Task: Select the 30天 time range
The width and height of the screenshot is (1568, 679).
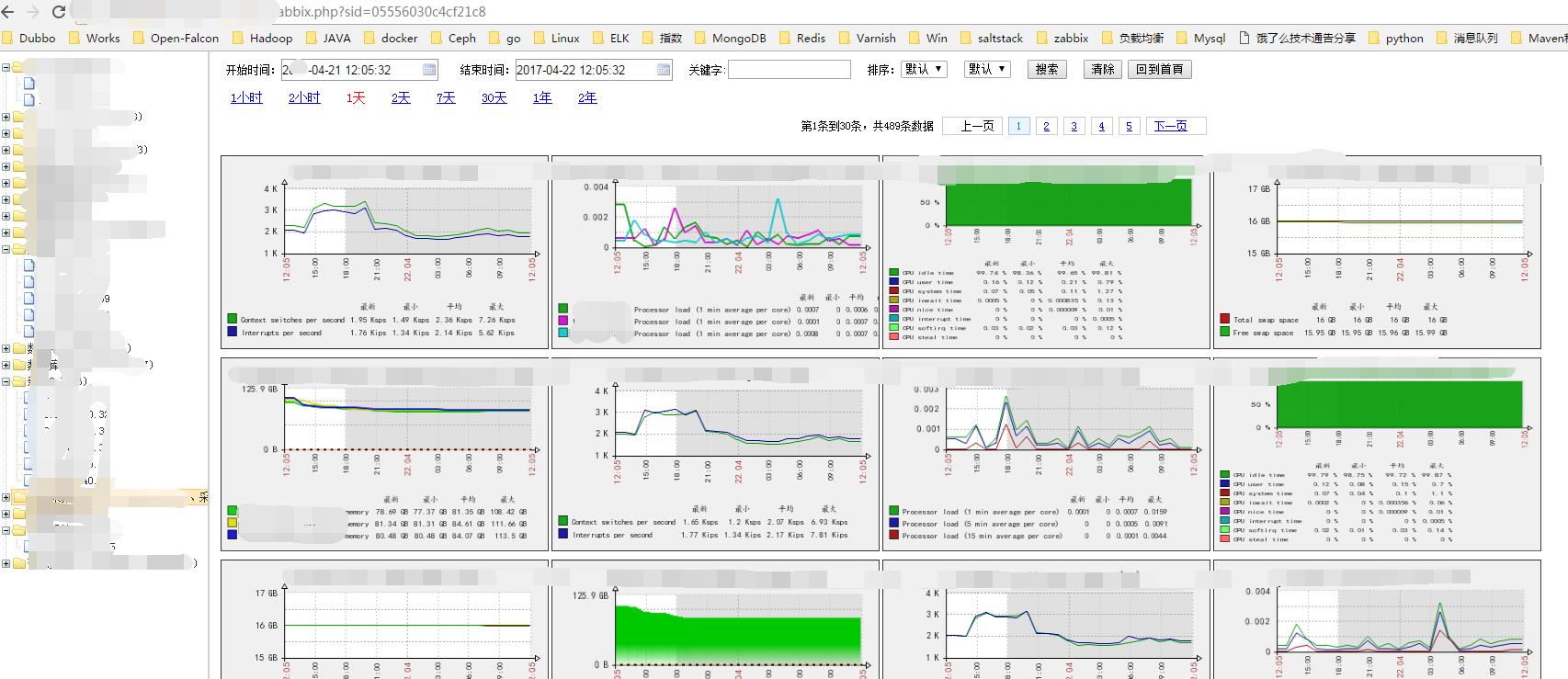Action: [x=494, y=97]
